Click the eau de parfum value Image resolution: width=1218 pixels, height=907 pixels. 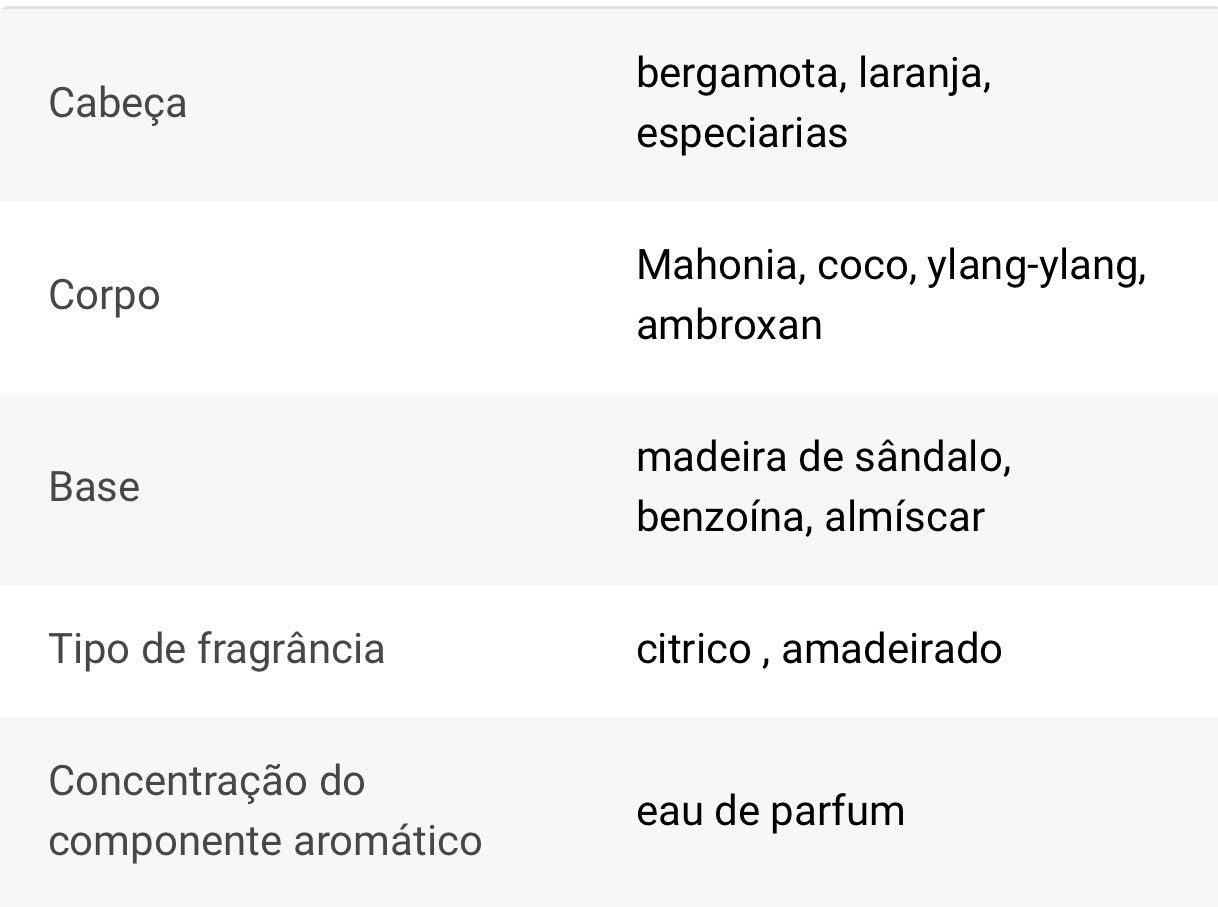770,810
